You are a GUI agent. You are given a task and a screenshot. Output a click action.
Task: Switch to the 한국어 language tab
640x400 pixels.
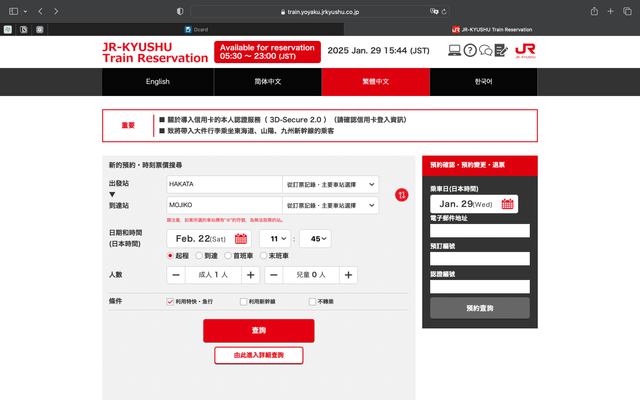483,82
